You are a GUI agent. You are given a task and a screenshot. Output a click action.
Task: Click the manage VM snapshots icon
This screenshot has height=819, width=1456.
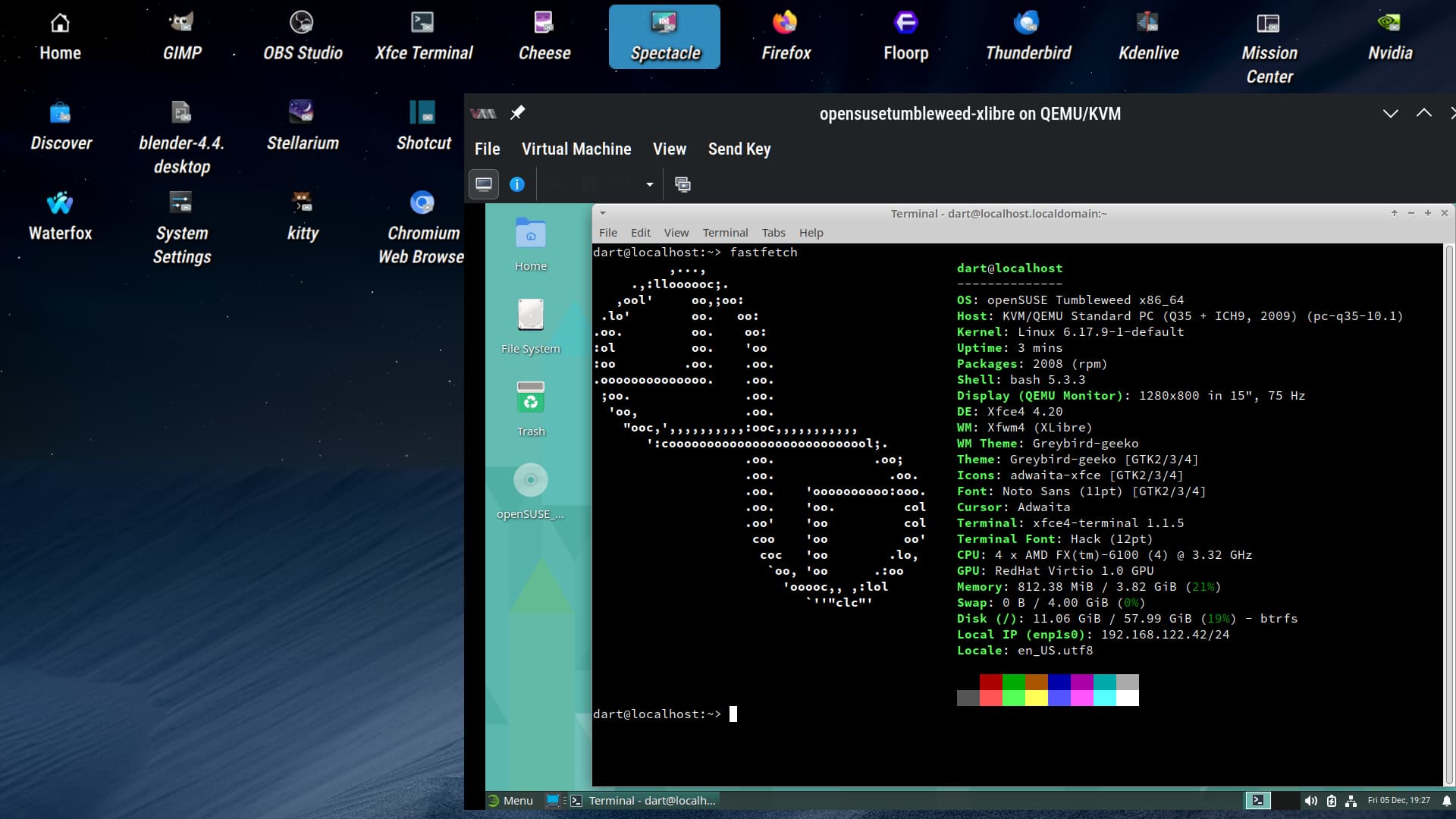click(682, 184)
